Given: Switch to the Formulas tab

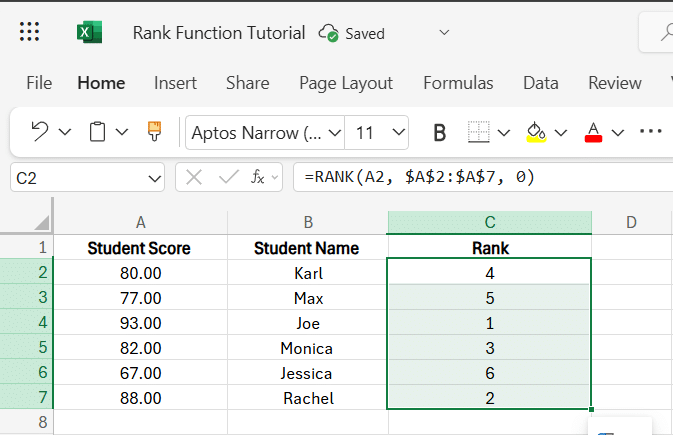Looking at the screenshot, I should point(458,83).
